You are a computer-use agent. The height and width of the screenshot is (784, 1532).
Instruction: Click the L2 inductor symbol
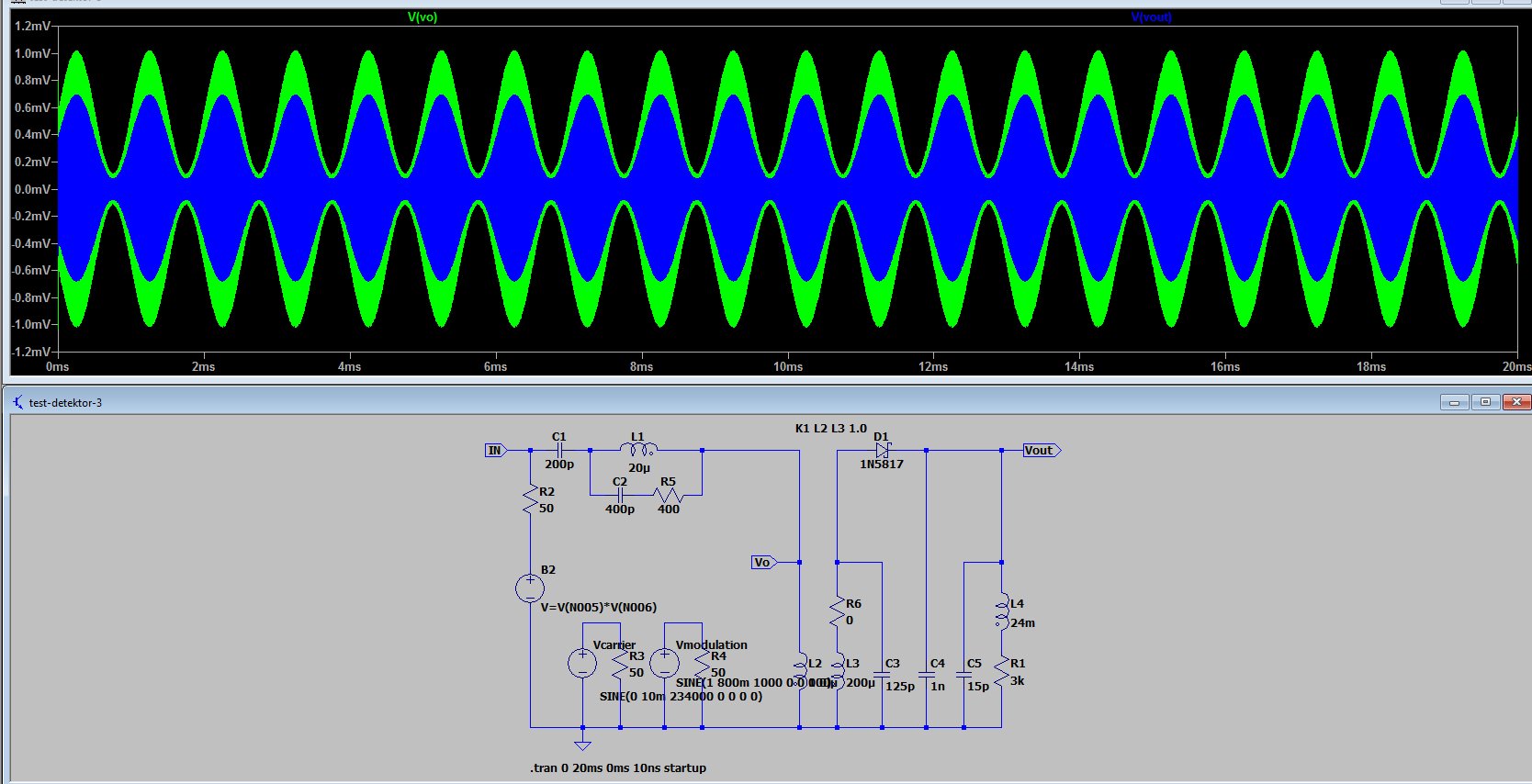tap(800, 670)
